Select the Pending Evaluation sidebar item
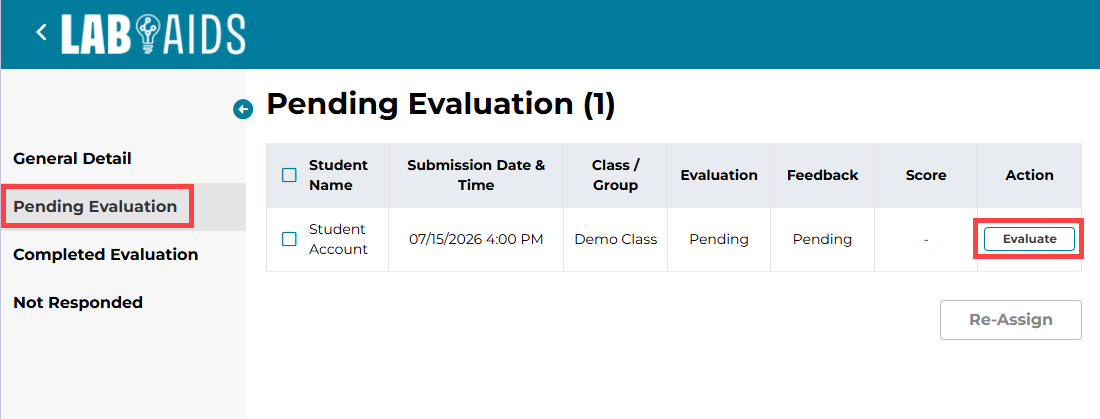Image resolution: width=1100 pixels, height=419 pixels. (x=95, y=206)
